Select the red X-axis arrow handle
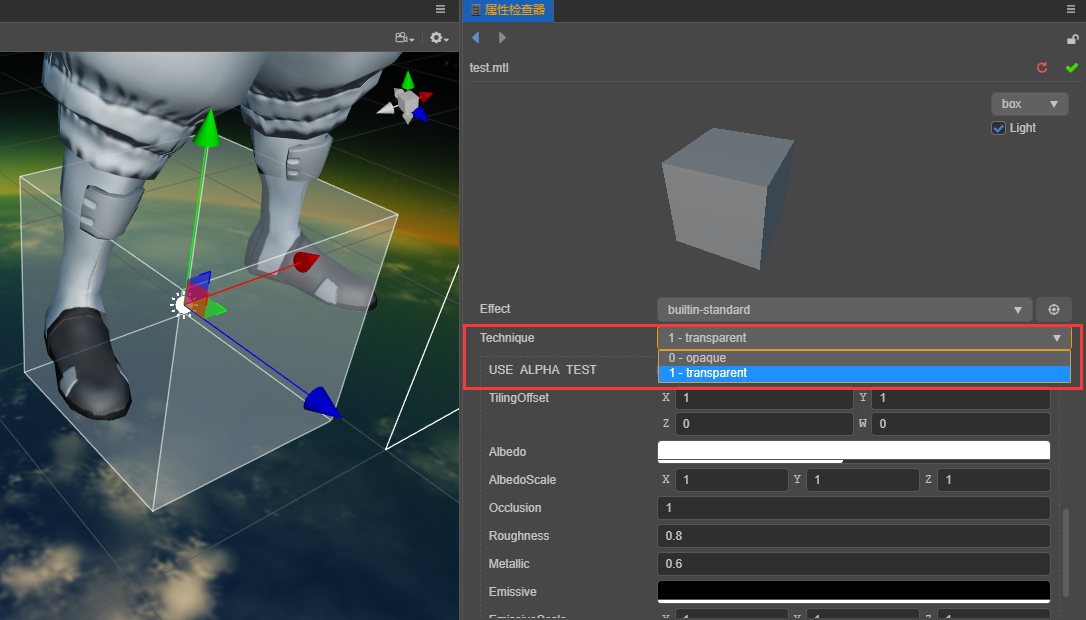1086x620 pixels. pyautogui.click(x=305, y=262)
